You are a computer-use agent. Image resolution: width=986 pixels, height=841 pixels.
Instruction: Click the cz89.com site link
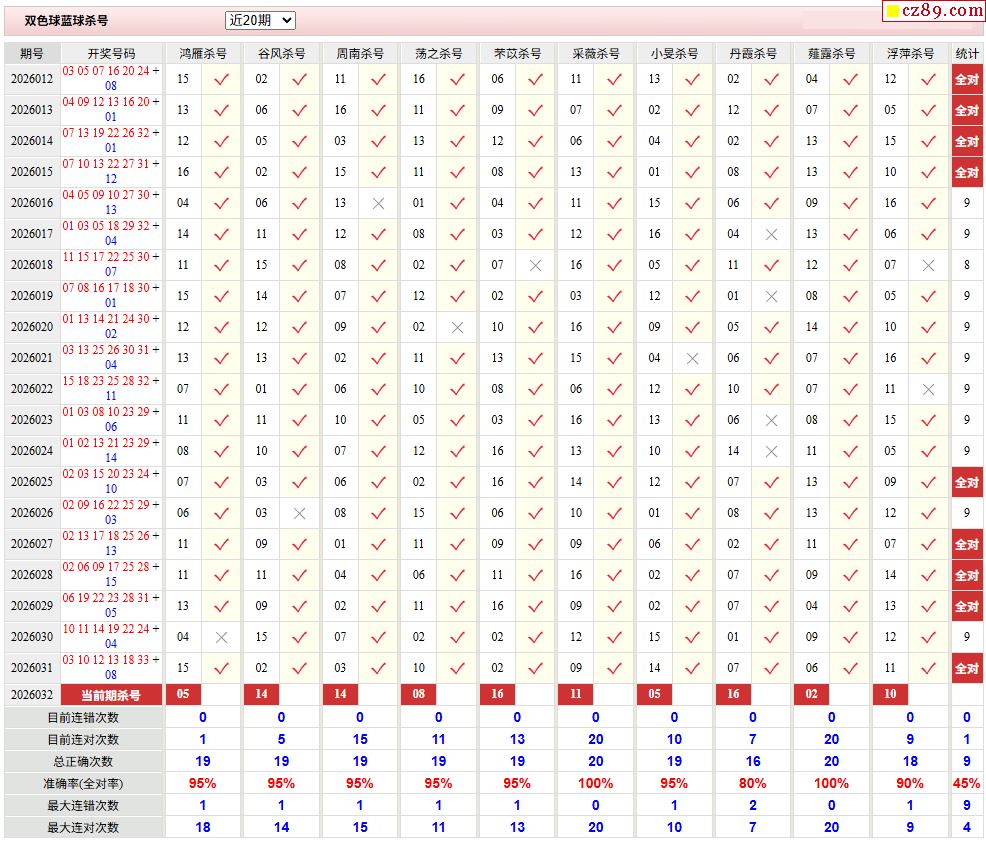click(933, 11)
